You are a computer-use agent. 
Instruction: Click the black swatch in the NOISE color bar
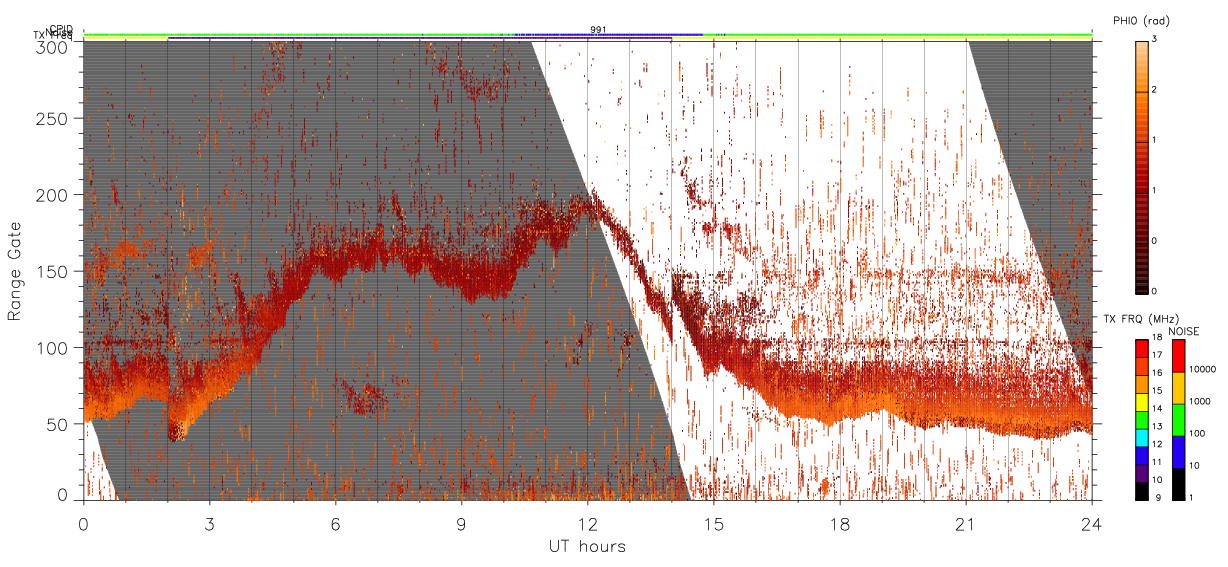1178,484
